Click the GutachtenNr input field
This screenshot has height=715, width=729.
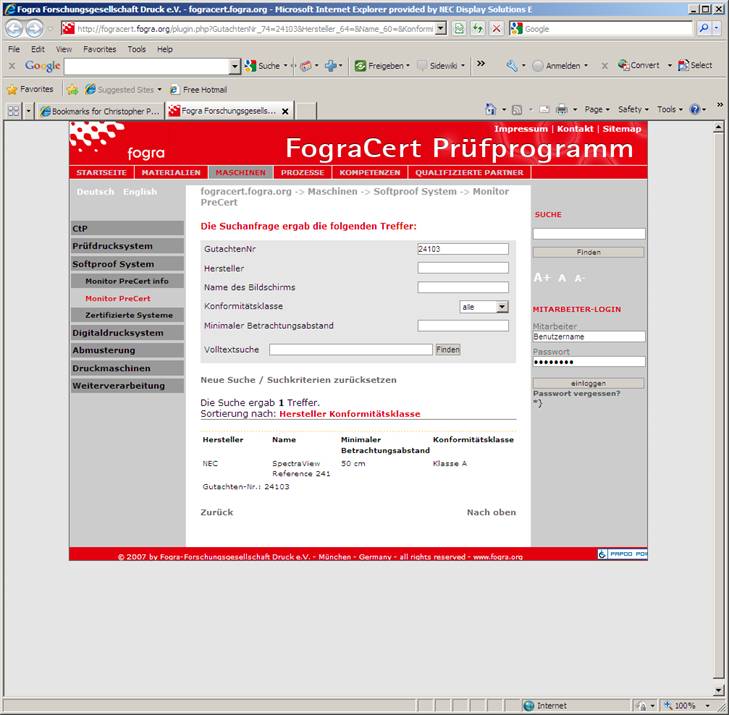(463, 249)
